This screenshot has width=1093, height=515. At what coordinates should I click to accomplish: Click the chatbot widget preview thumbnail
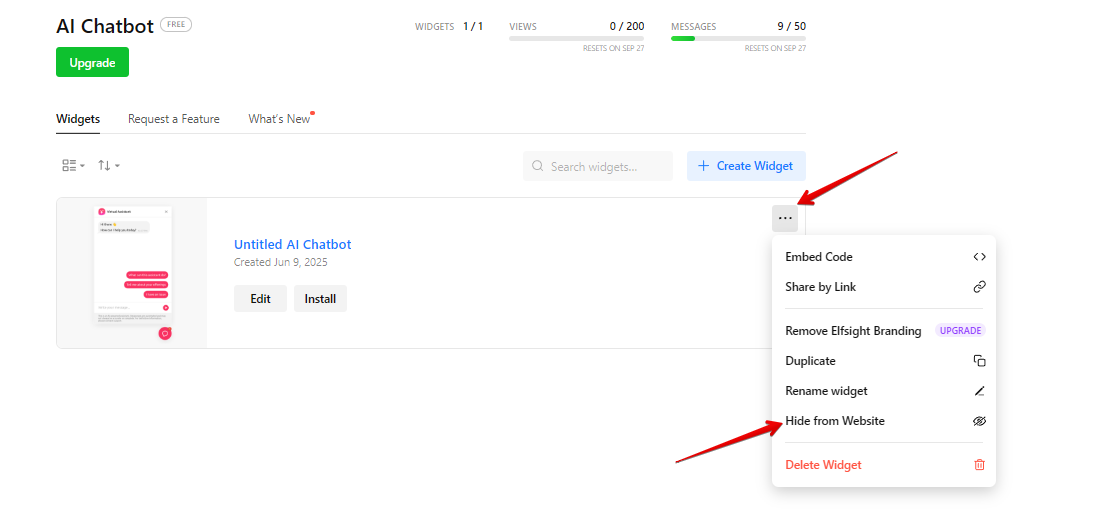pos(132,272)
